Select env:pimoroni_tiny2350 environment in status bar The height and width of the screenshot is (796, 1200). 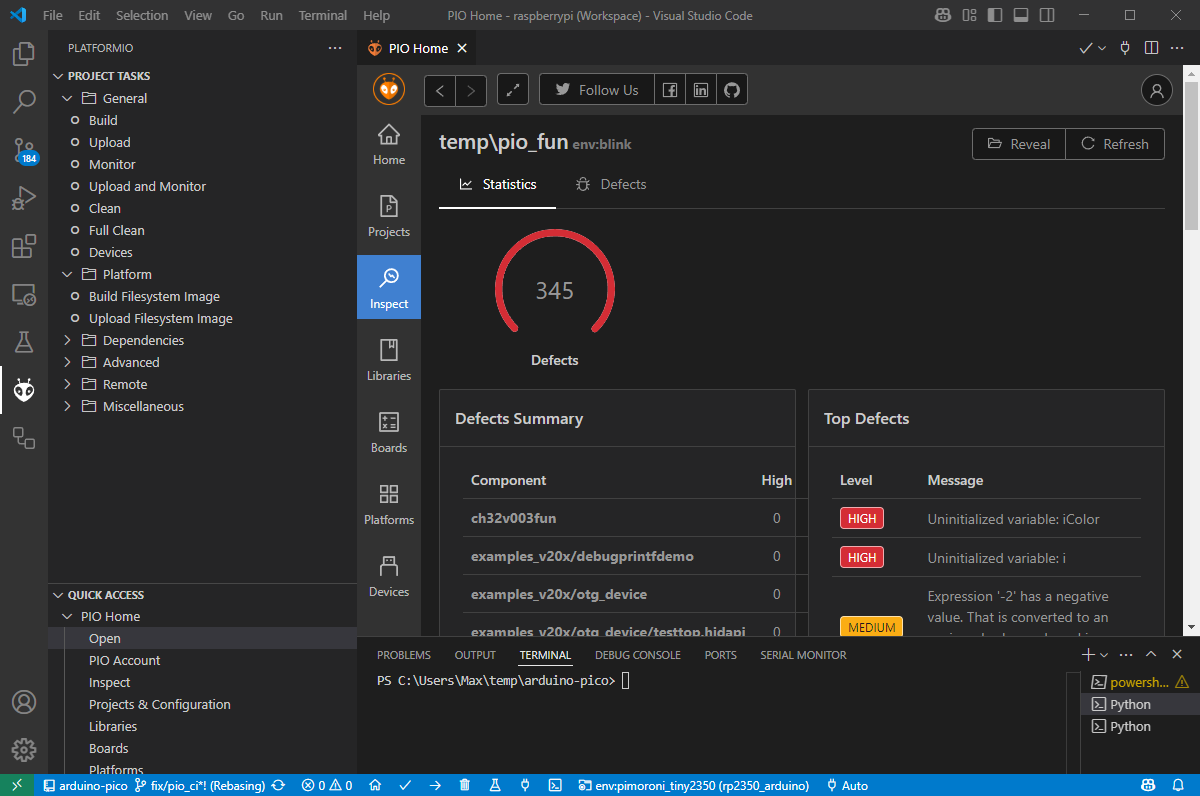pyautogui.click(x=693, y=786)
